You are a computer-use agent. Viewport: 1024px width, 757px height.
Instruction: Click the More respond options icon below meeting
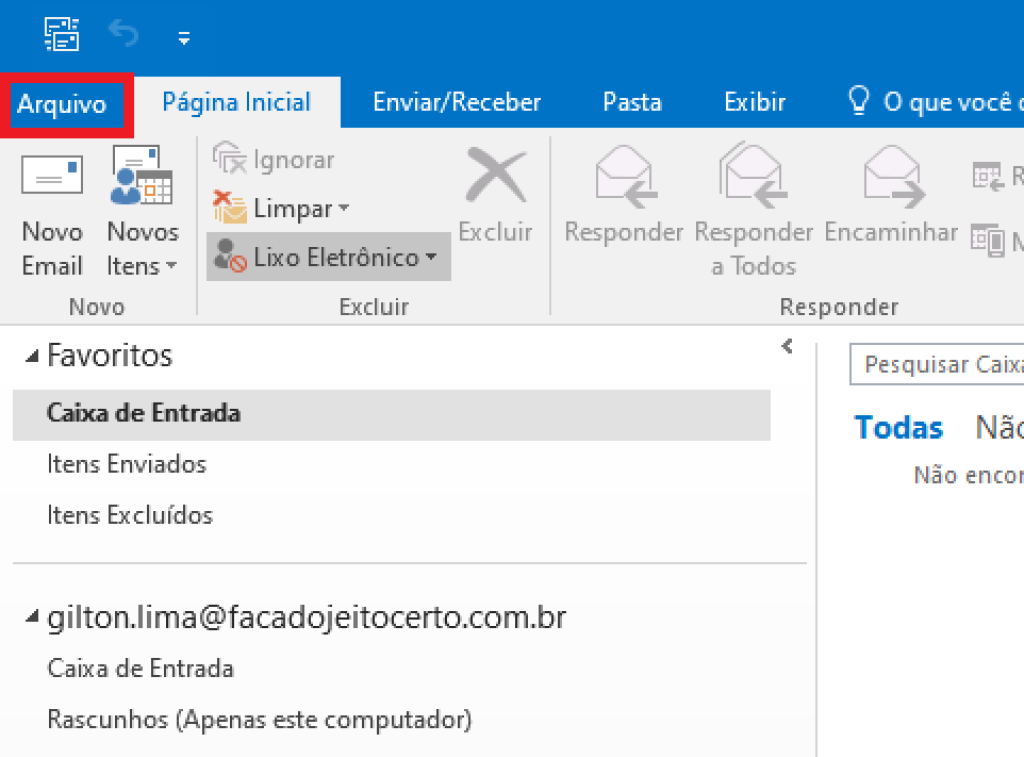[987, 240]
